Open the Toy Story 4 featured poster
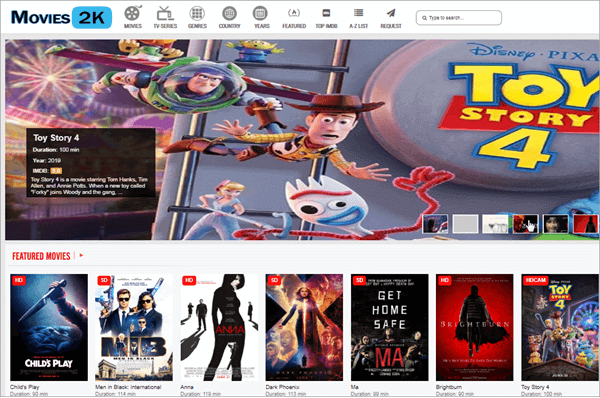600x398 pixels. [x=560, y=327]
